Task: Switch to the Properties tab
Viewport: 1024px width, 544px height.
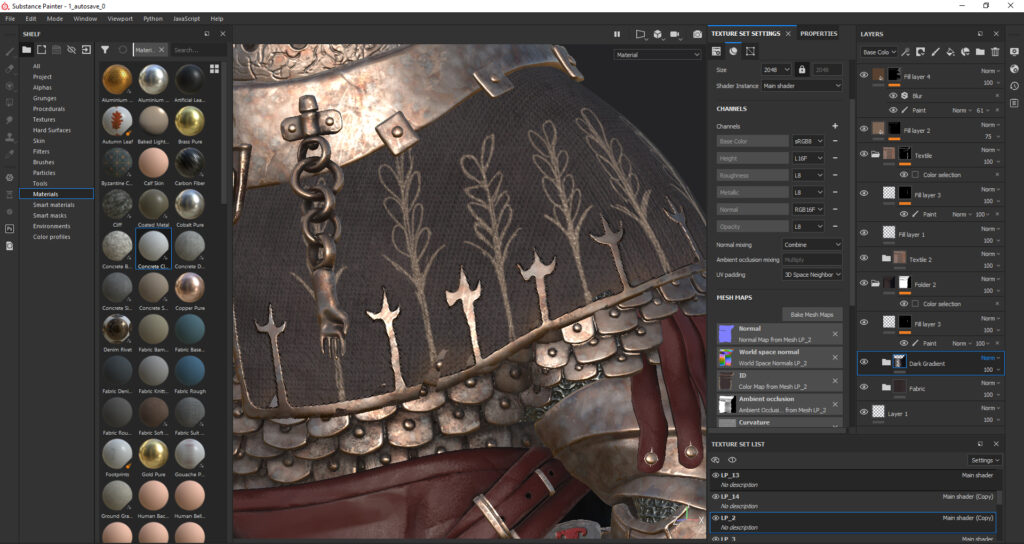Action: pos(818,34)
